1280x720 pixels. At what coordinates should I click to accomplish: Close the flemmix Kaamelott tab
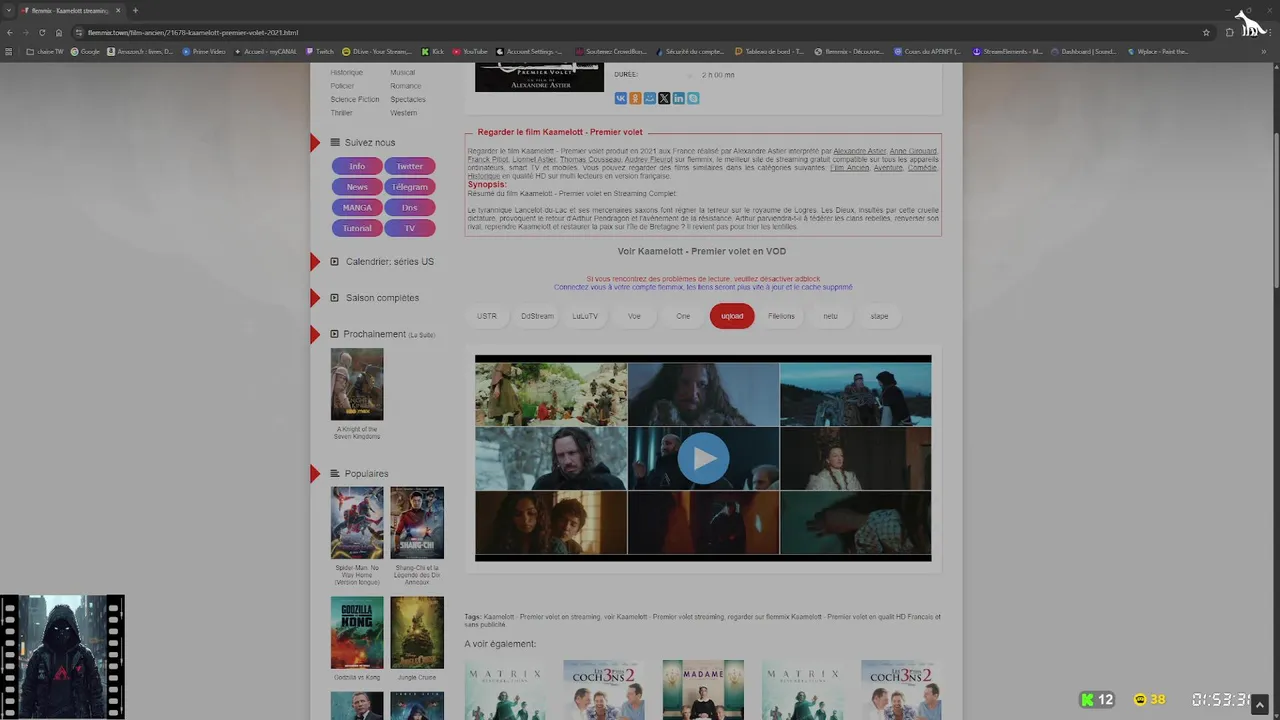click(x=117, y=11)
